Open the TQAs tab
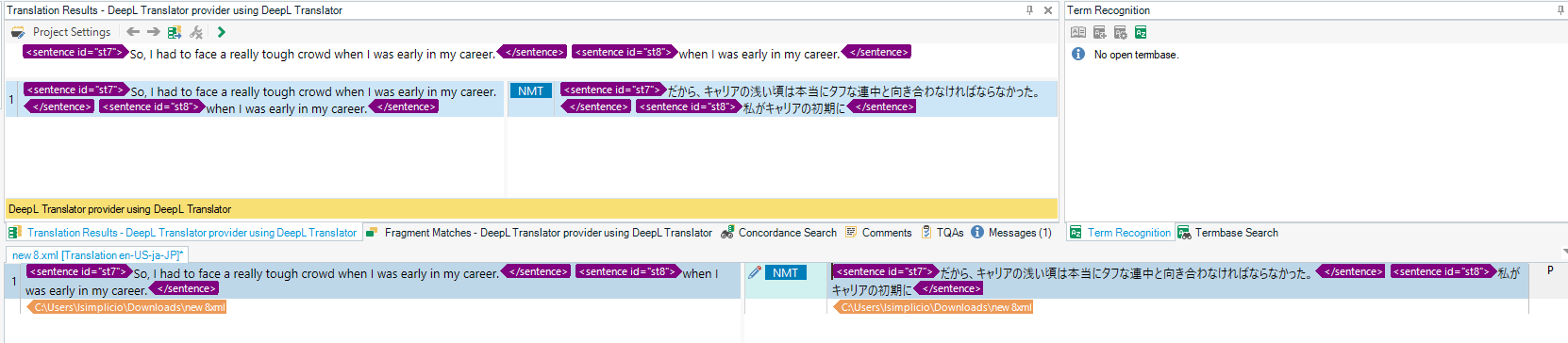Screen dimensions: 1568x343 pyautogui.click(x=942, y=233)
